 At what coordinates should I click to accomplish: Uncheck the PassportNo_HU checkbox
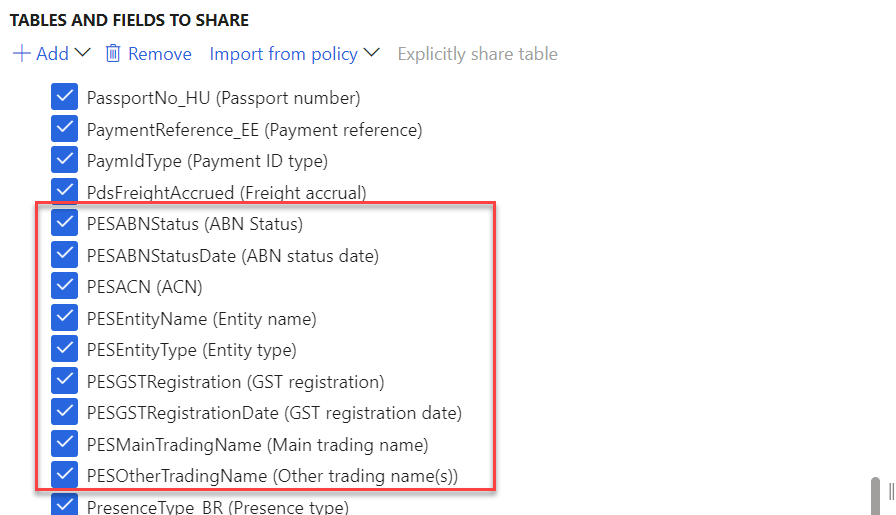[65, 97]
